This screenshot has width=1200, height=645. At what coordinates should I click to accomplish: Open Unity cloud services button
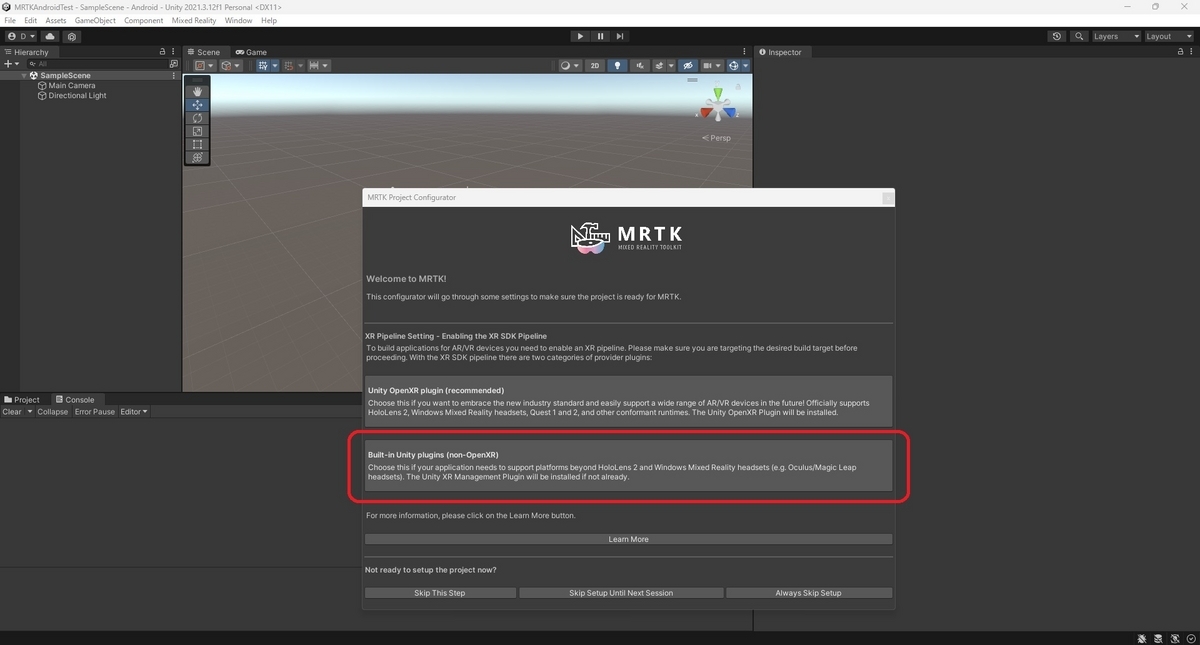(50, 36)
